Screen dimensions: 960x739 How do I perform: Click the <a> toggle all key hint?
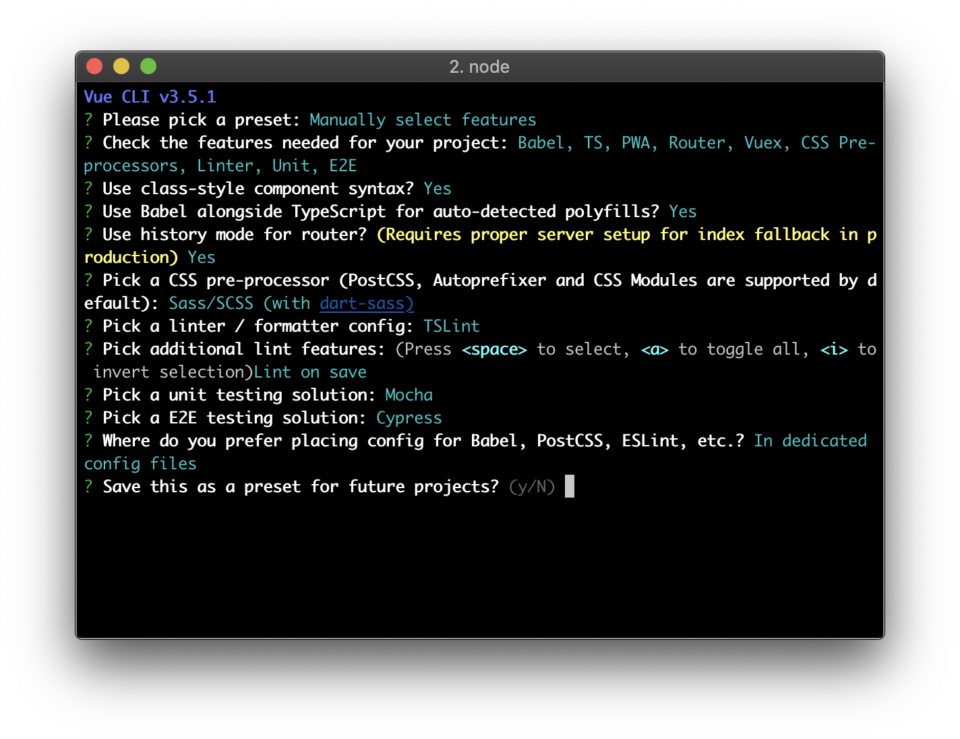click(x=654, y=349)
